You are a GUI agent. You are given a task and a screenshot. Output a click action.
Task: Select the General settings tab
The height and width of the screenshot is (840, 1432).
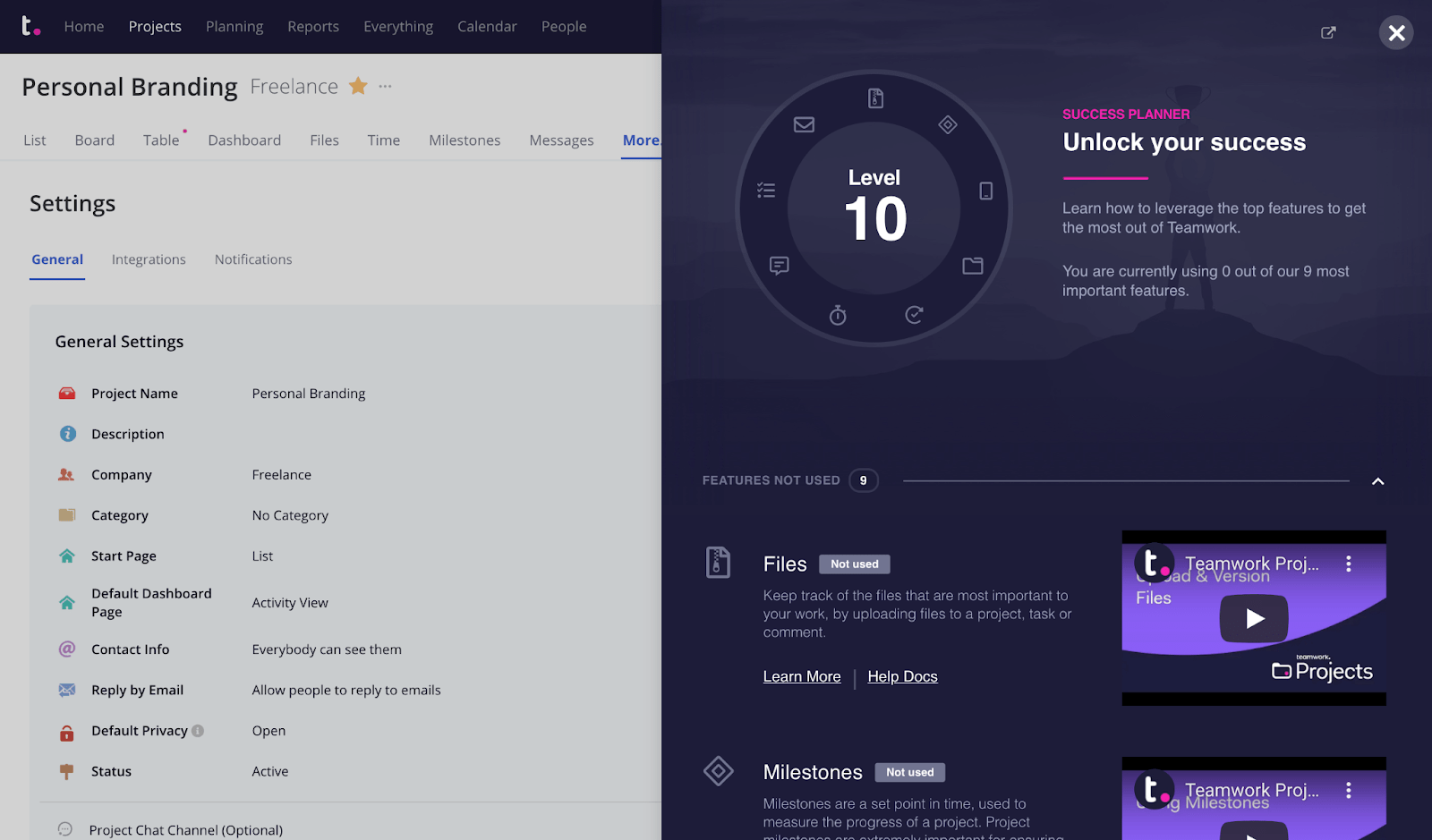(x=57, y=259)
